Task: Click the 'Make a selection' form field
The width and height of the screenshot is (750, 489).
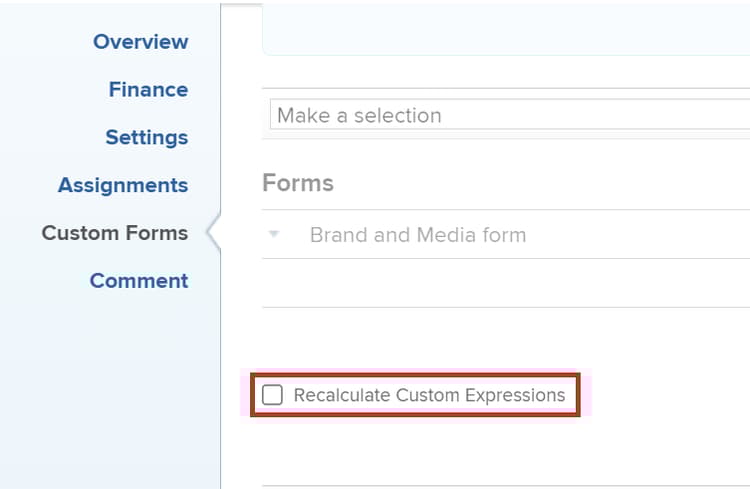Action: click(x=510, y=115)
